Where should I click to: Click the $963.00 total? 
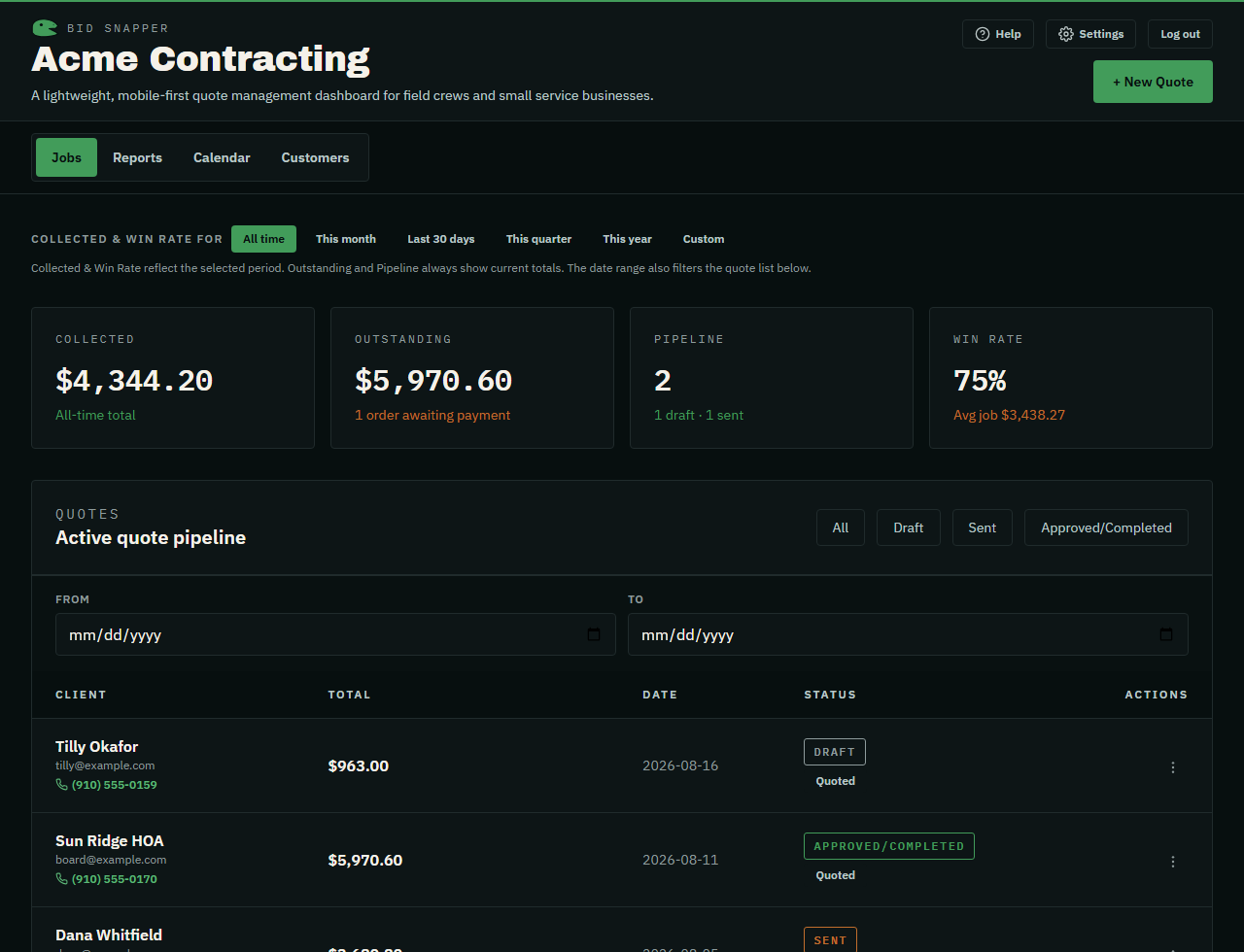(x=359, y=765)
